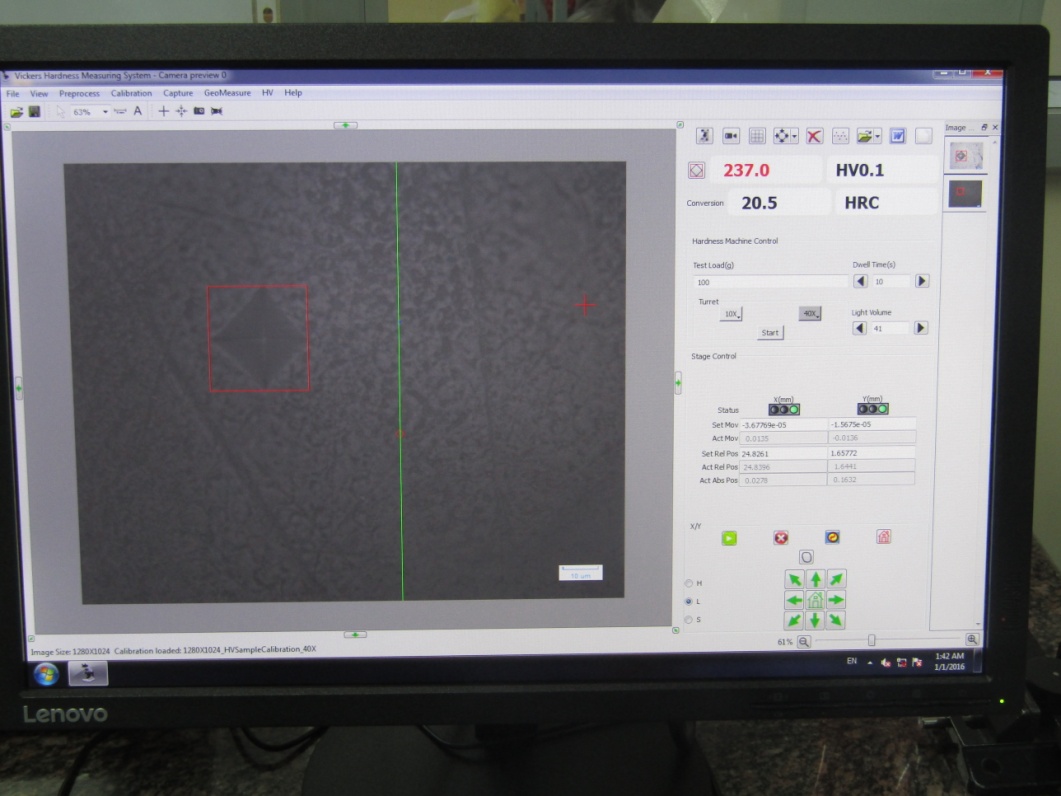This screenshot has width=1061, height=796.
Task: Toggle the grid overlay icon
Action: (757, 136)
